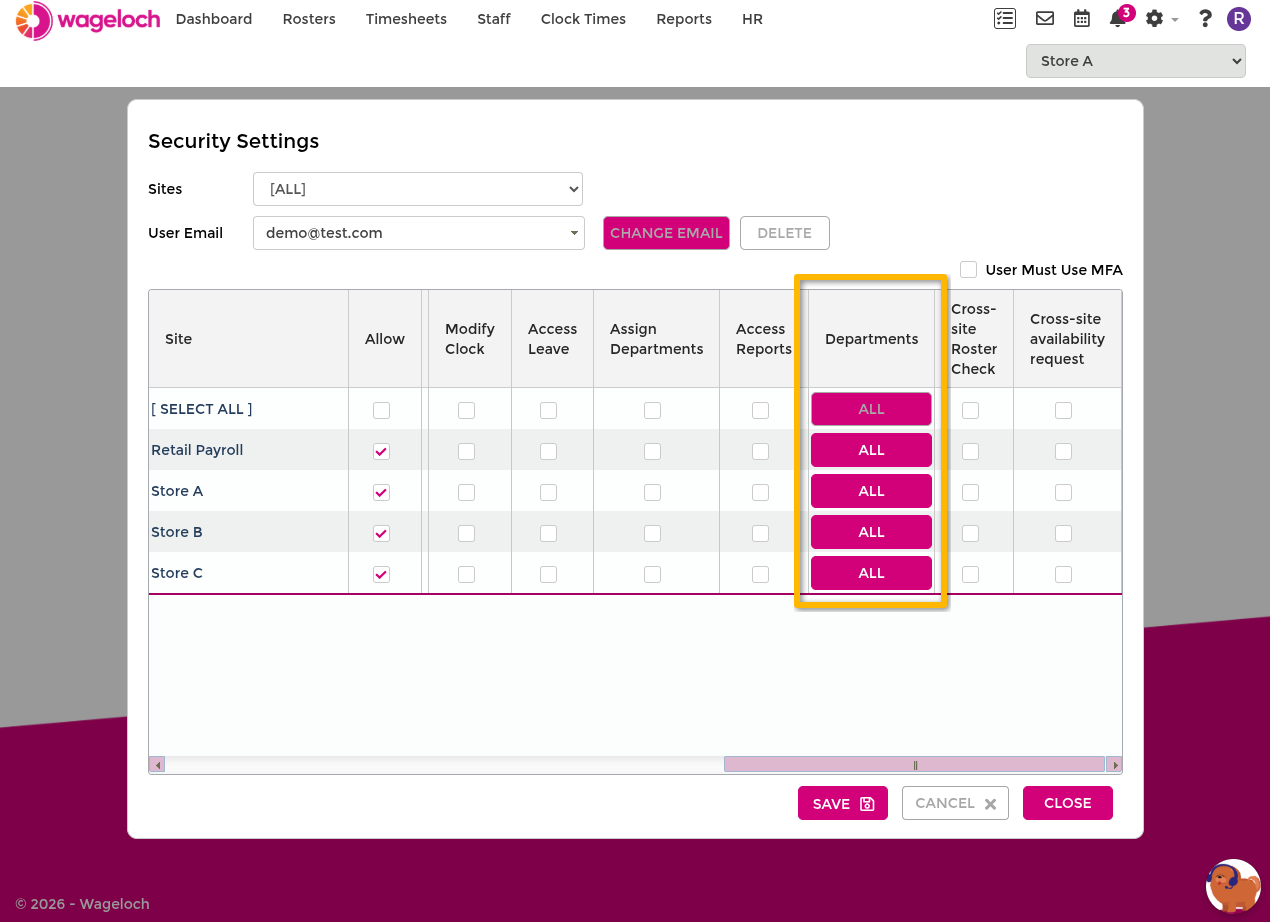Click the Wageloch logo
This screenshot has height=922, width=1270.
88,20
